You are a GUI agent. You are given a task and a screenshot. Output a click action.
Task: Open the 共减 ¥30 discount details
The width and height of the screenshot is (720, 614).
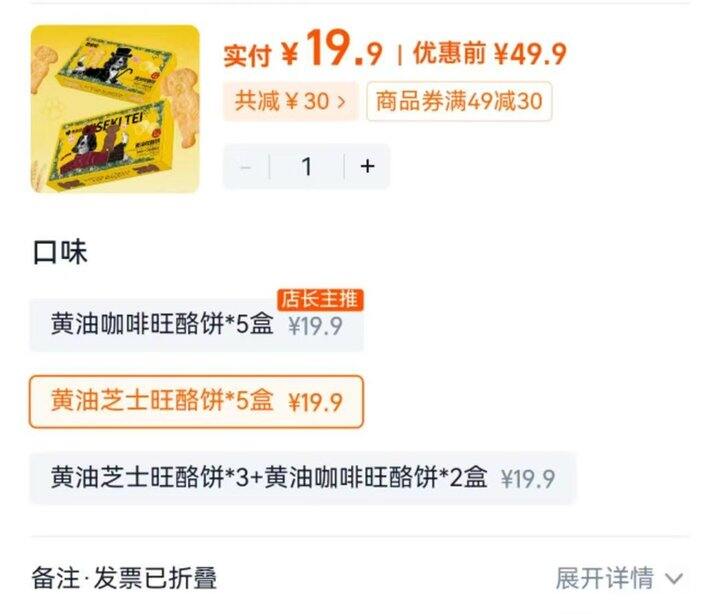(290, 101)
